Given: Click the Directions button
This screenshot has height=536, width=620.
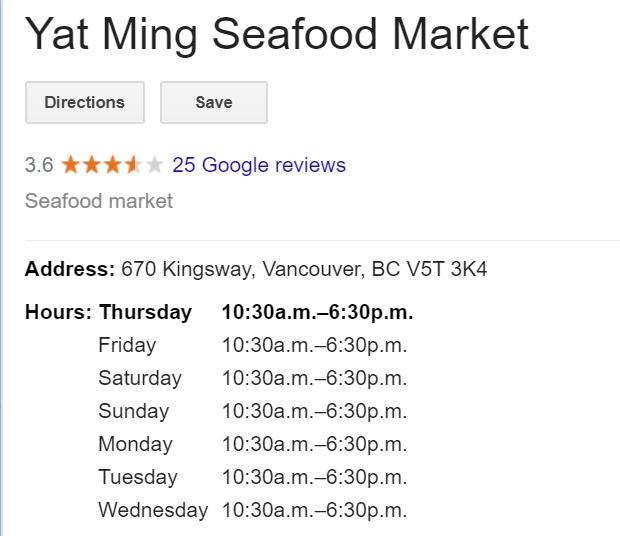Looking at the screenshot, I should click(x=85, y=102).
